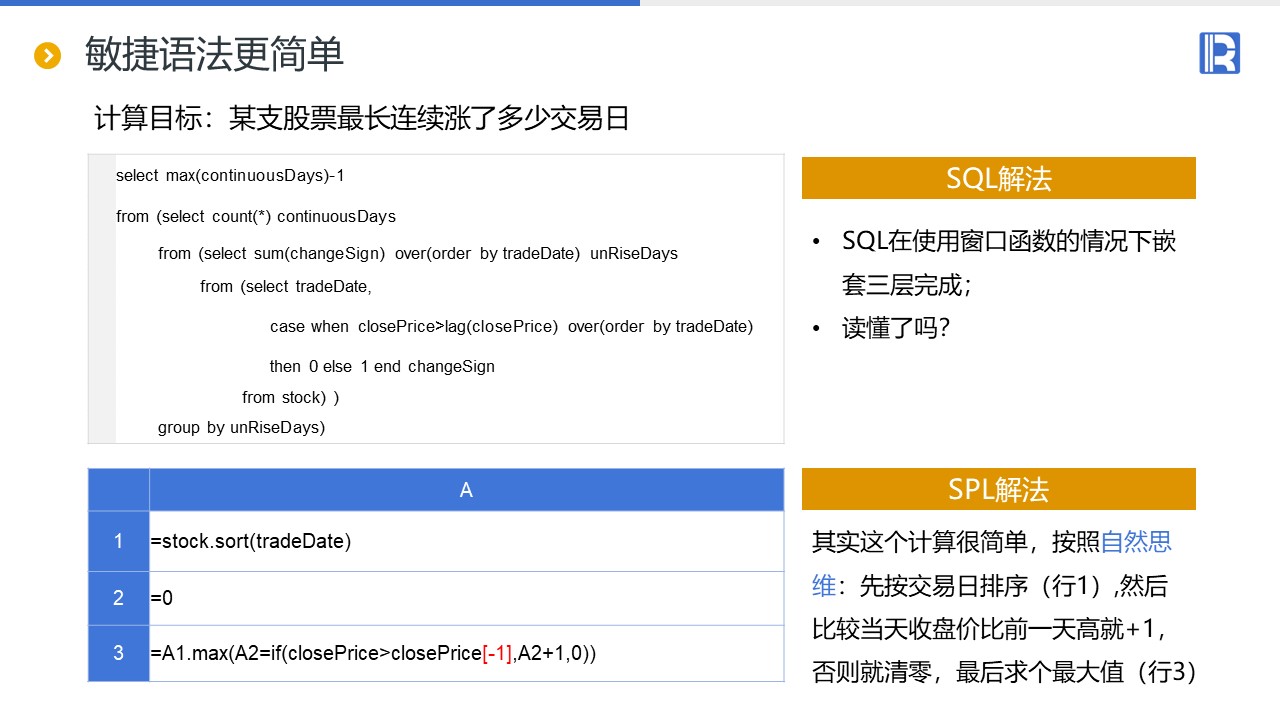Screen dimensions: 1280x720
Task: Click the group by unRiseDays code line
Action: click(x=241, y=428)
